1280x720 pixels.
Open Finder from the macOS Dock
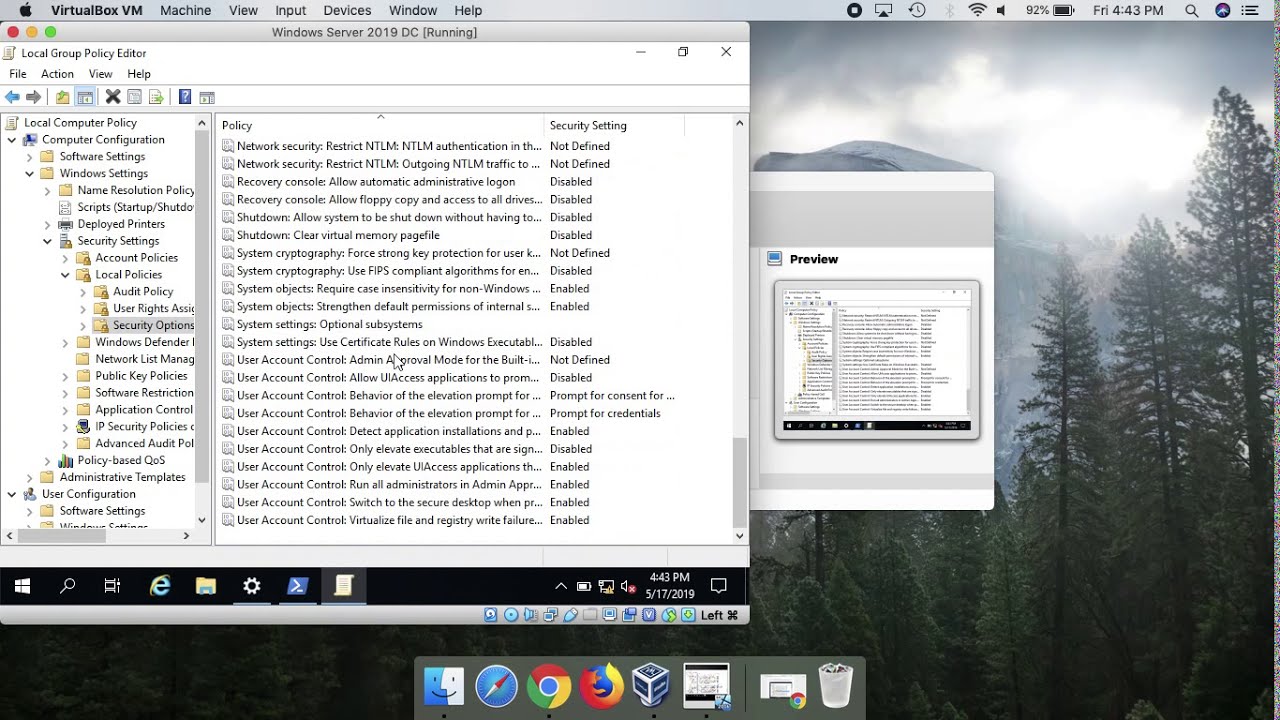pos(444,687)
